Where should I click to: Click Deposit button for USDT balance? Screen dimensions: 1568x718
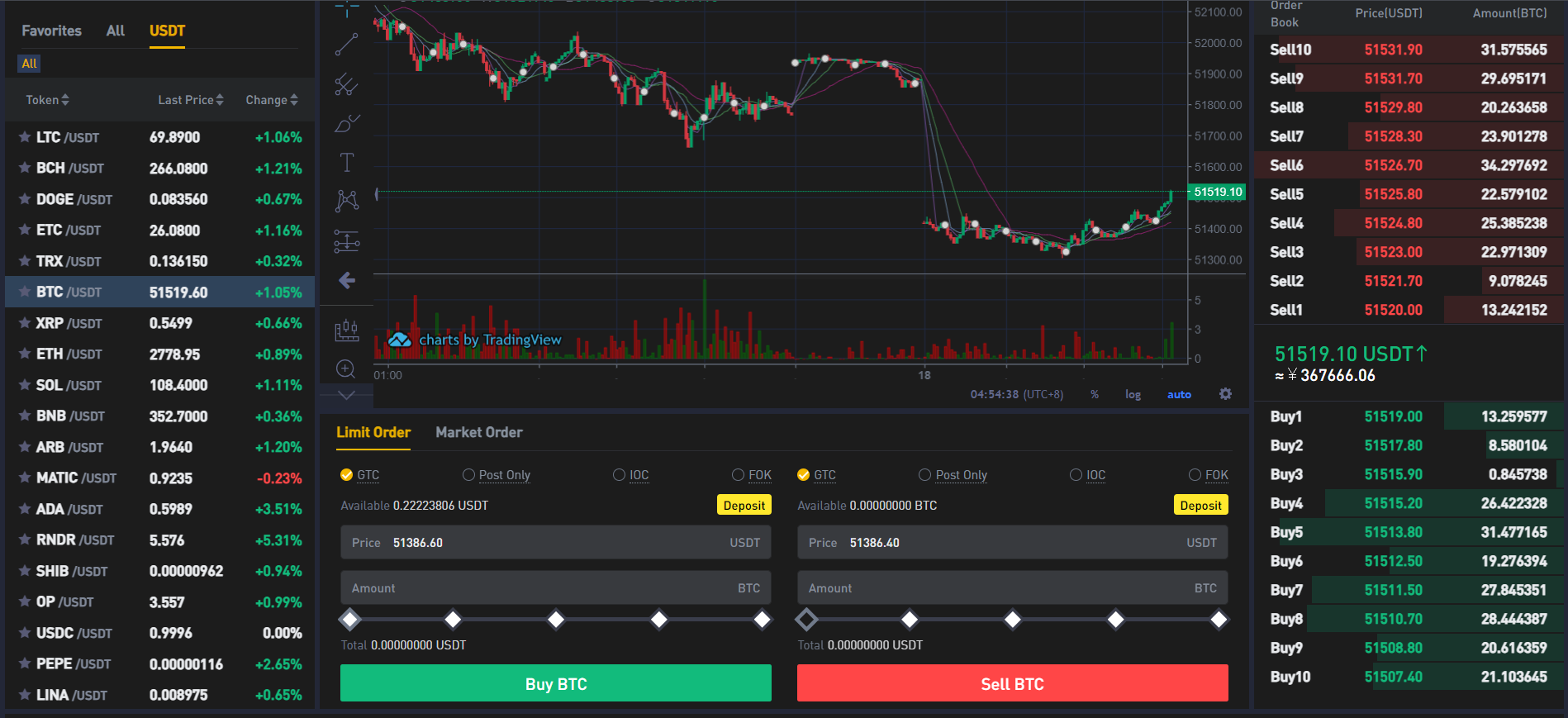click(x=744, y=505)
